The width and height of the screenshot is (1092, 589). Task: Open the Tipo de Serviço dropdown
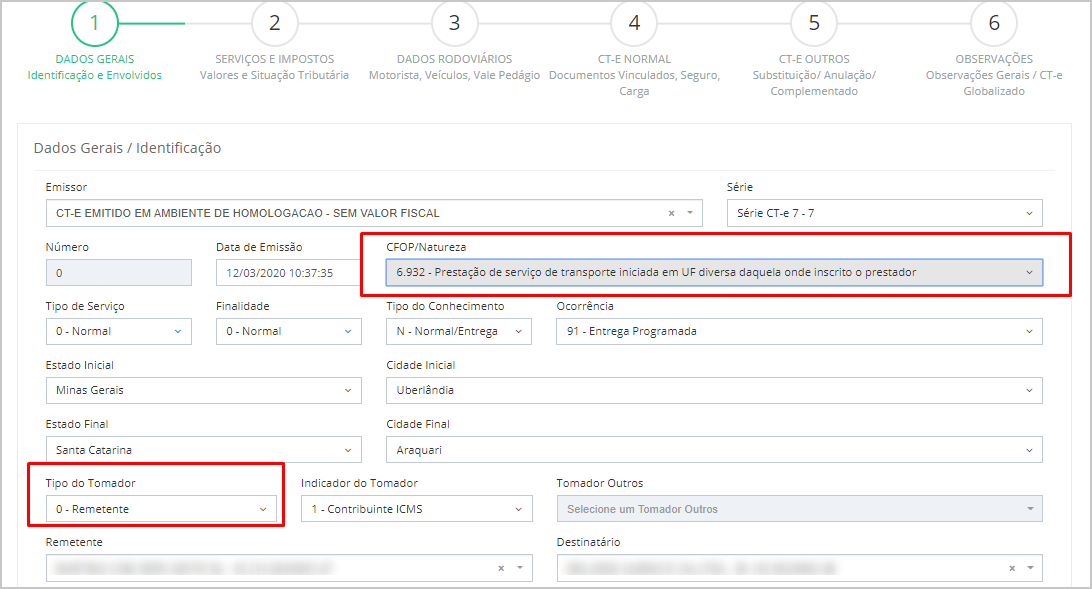click(118, 331)
